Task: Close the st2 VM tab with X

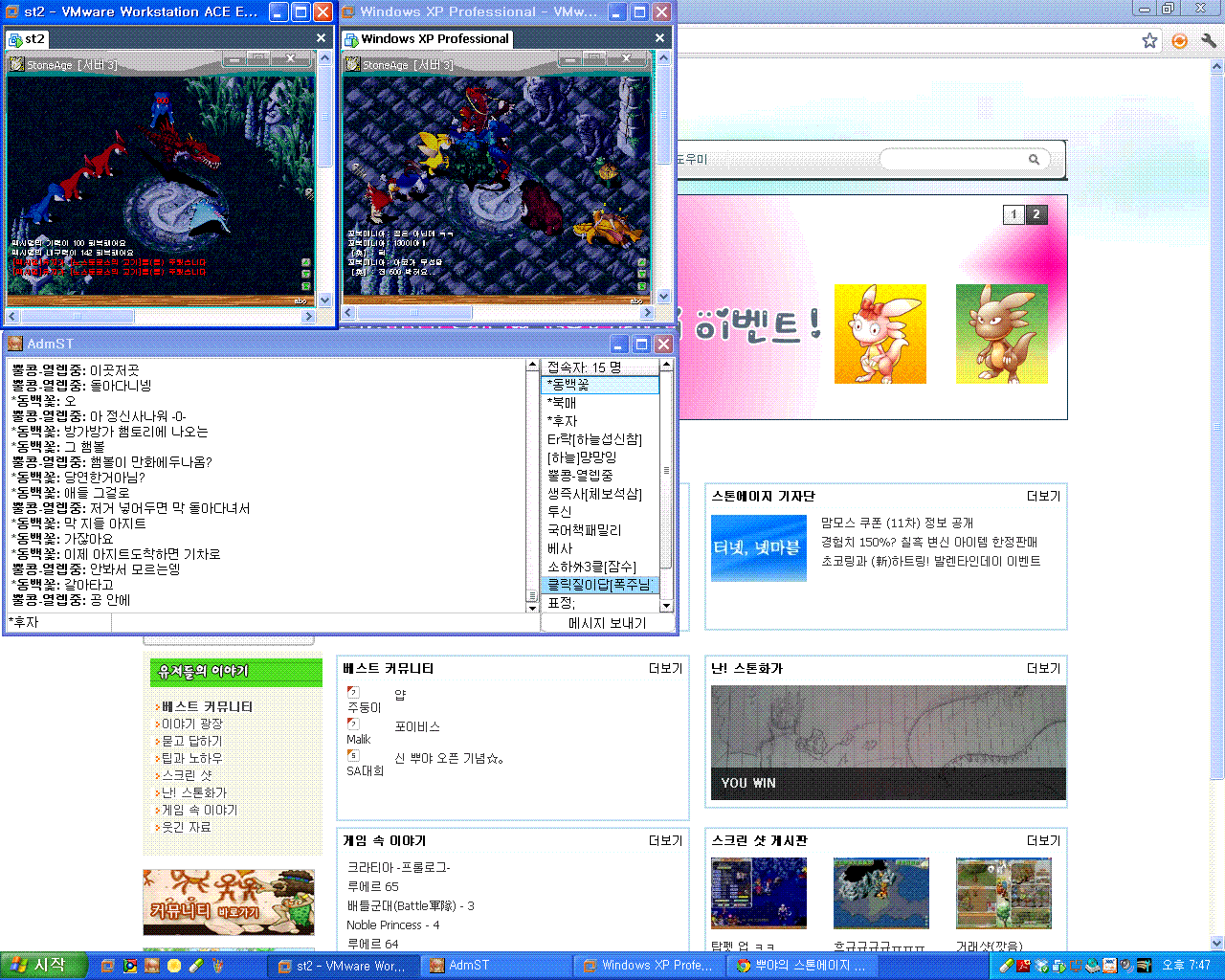Action: click(x=321, y=38)
